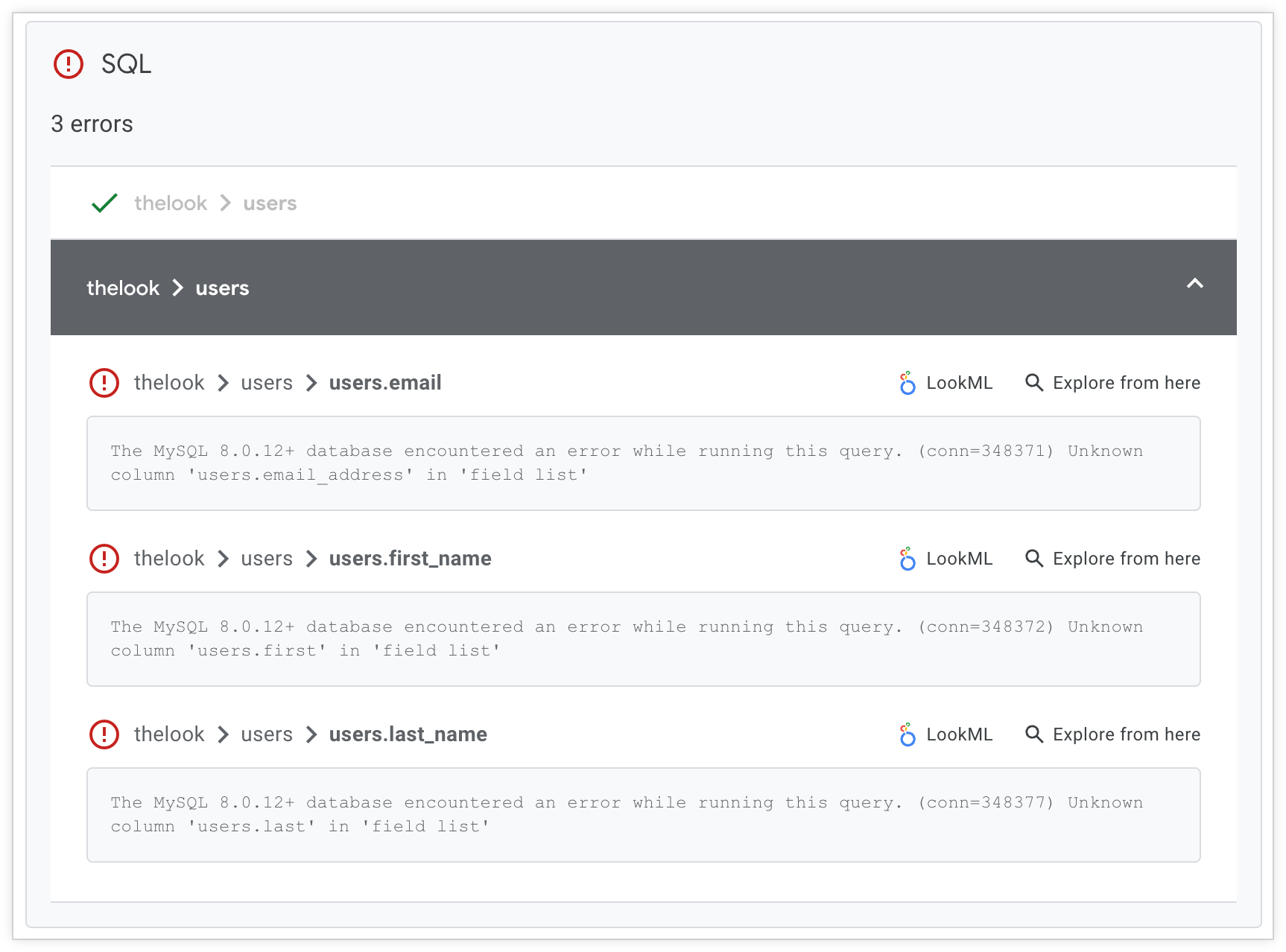
Task: Click the green checkmark next to thelook users
Action: point(104,203)
